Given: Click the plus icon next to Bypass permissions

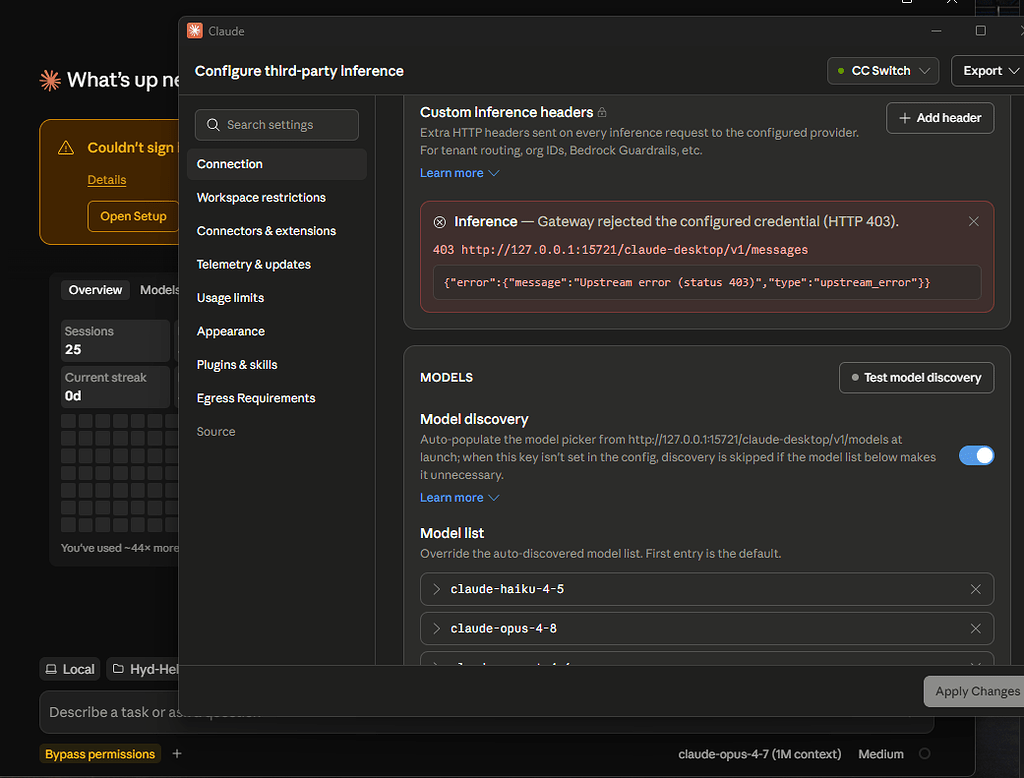Looking at the screenshot, I should tap(177, 753).
